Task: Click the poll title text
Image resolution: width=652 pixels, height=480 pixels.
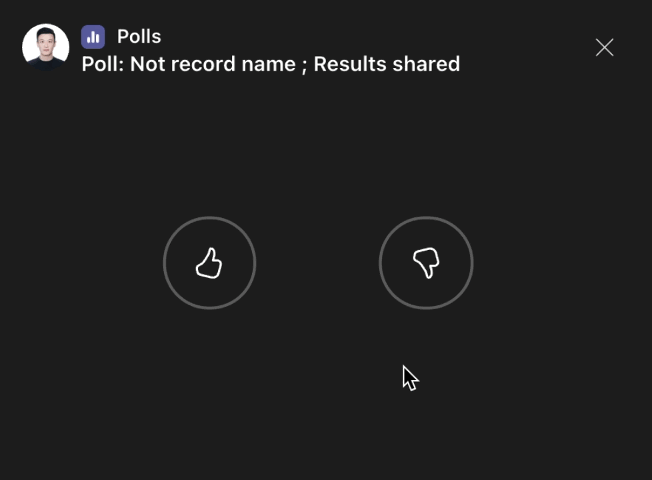Action: click(x=271, y=64)
